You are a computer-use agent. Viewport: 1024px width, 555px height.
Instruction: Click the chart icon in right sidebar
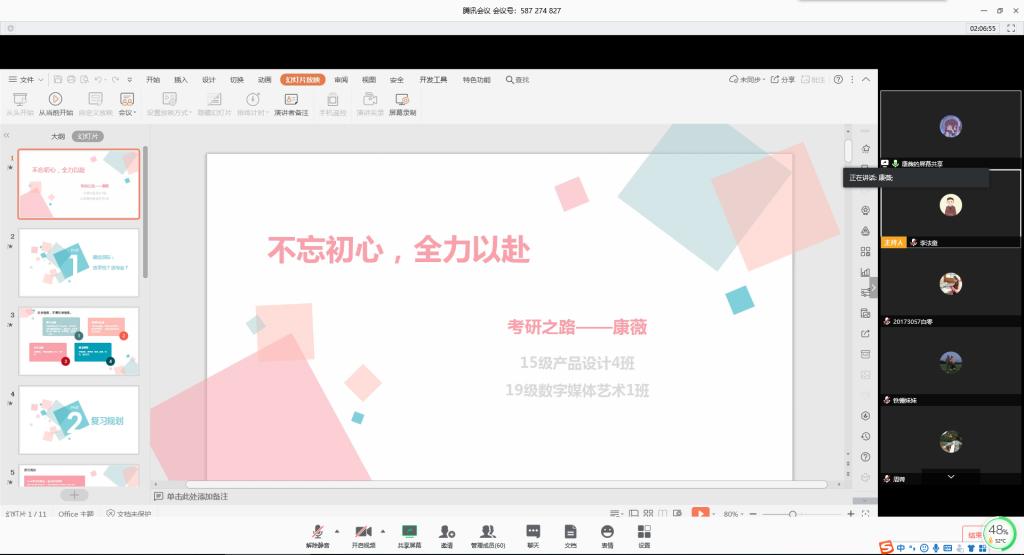click(x=865, y=272)
